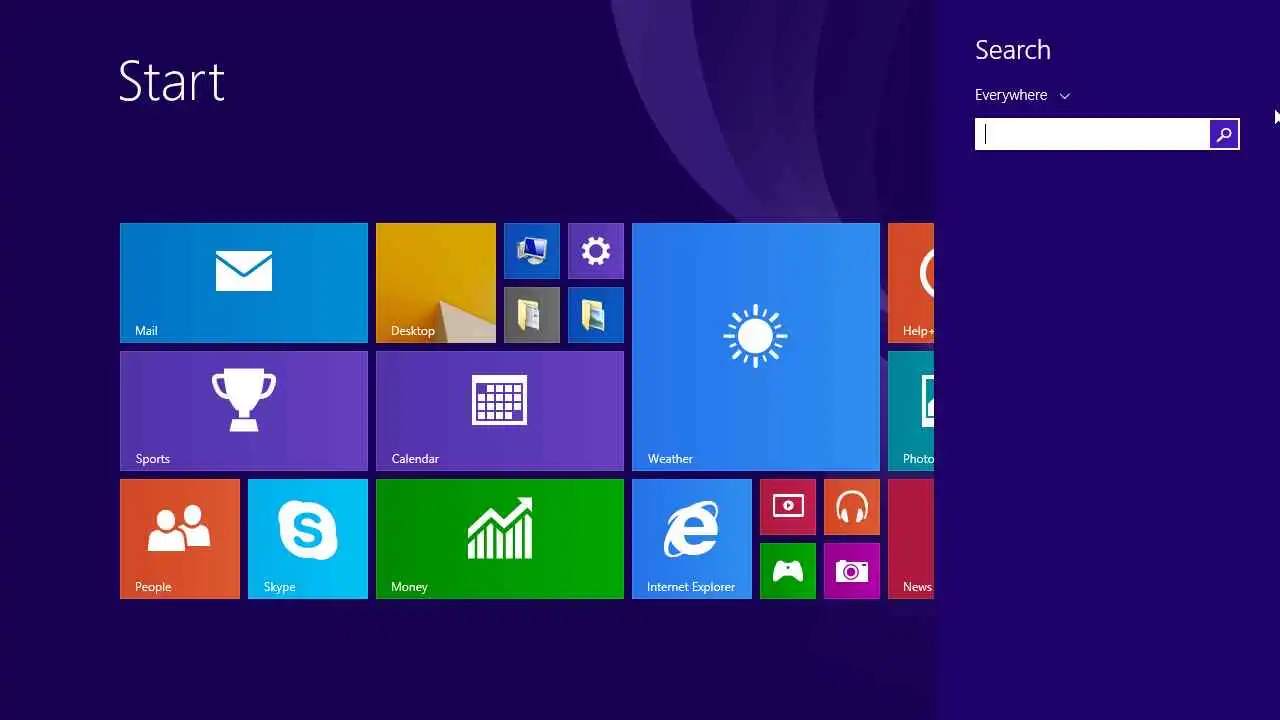
Task: Open the Documents folder tile
Action: point(532,315)
